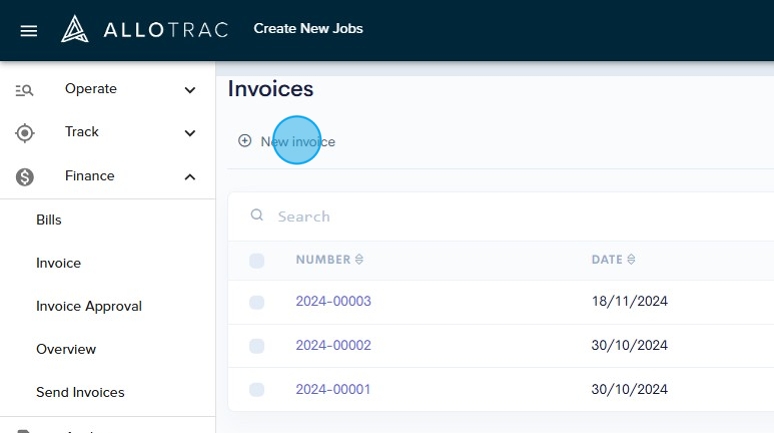
Task: Sort invoices by the DATE column arrows
Action: coord(631,260)
